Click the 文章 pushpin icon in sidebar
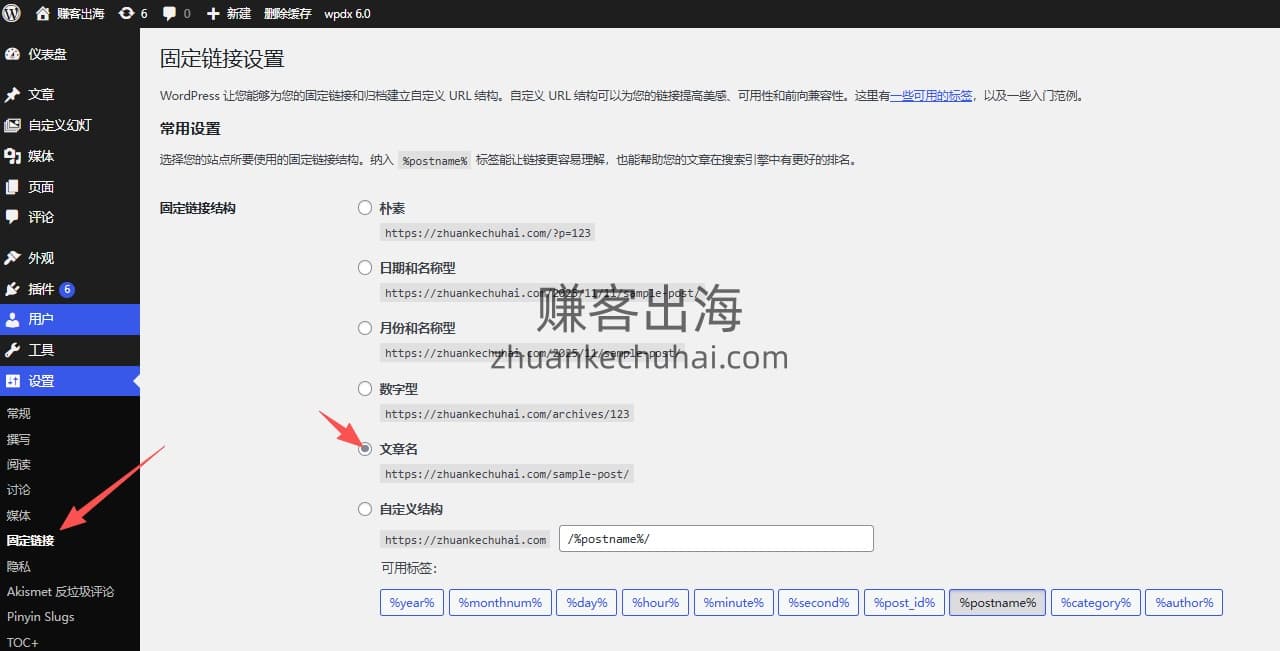The width and height of the screenshot is (1280, 651). coord(12,94)
